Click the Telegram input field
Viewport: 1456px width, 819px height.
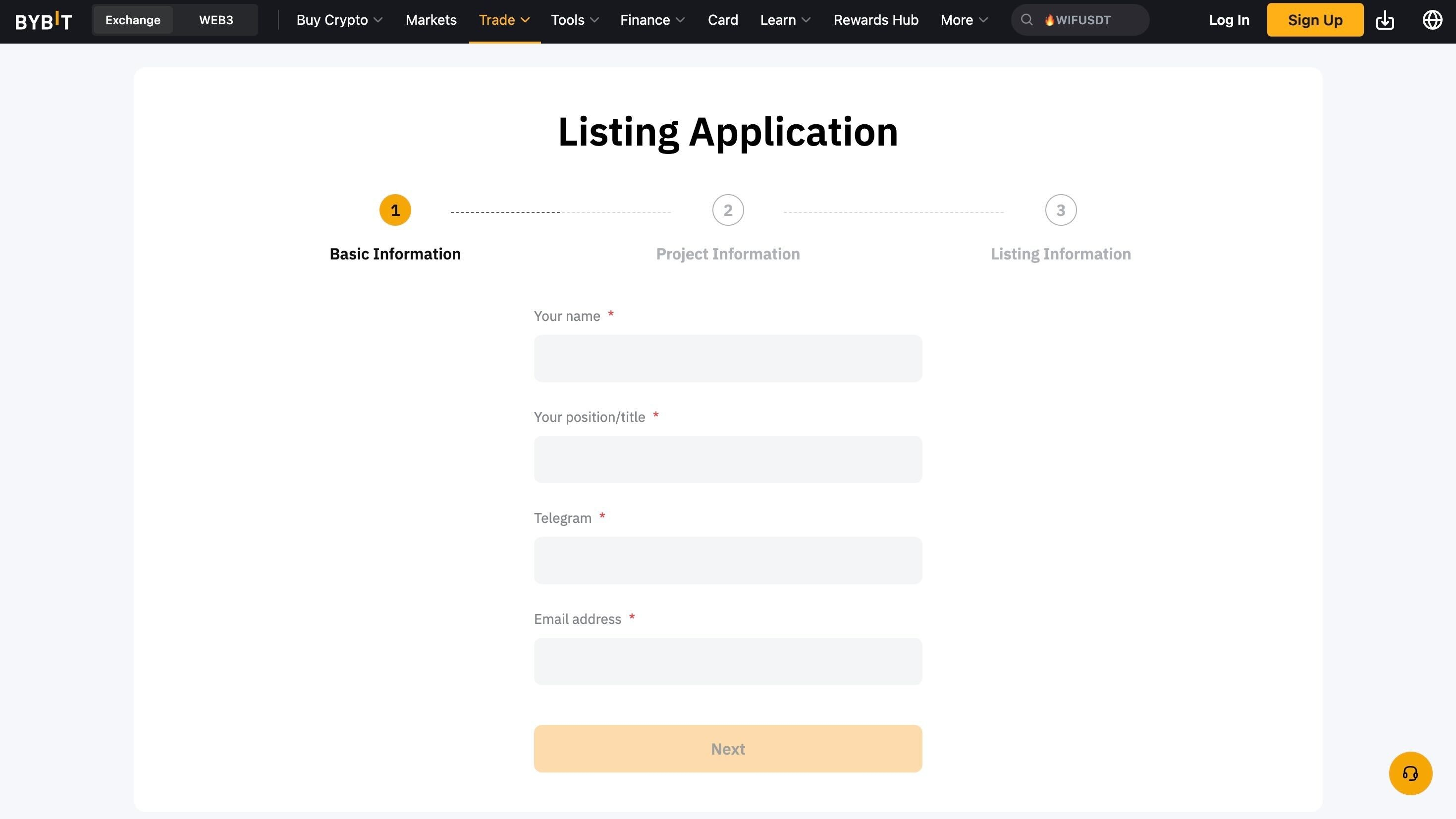pos(728,561)
